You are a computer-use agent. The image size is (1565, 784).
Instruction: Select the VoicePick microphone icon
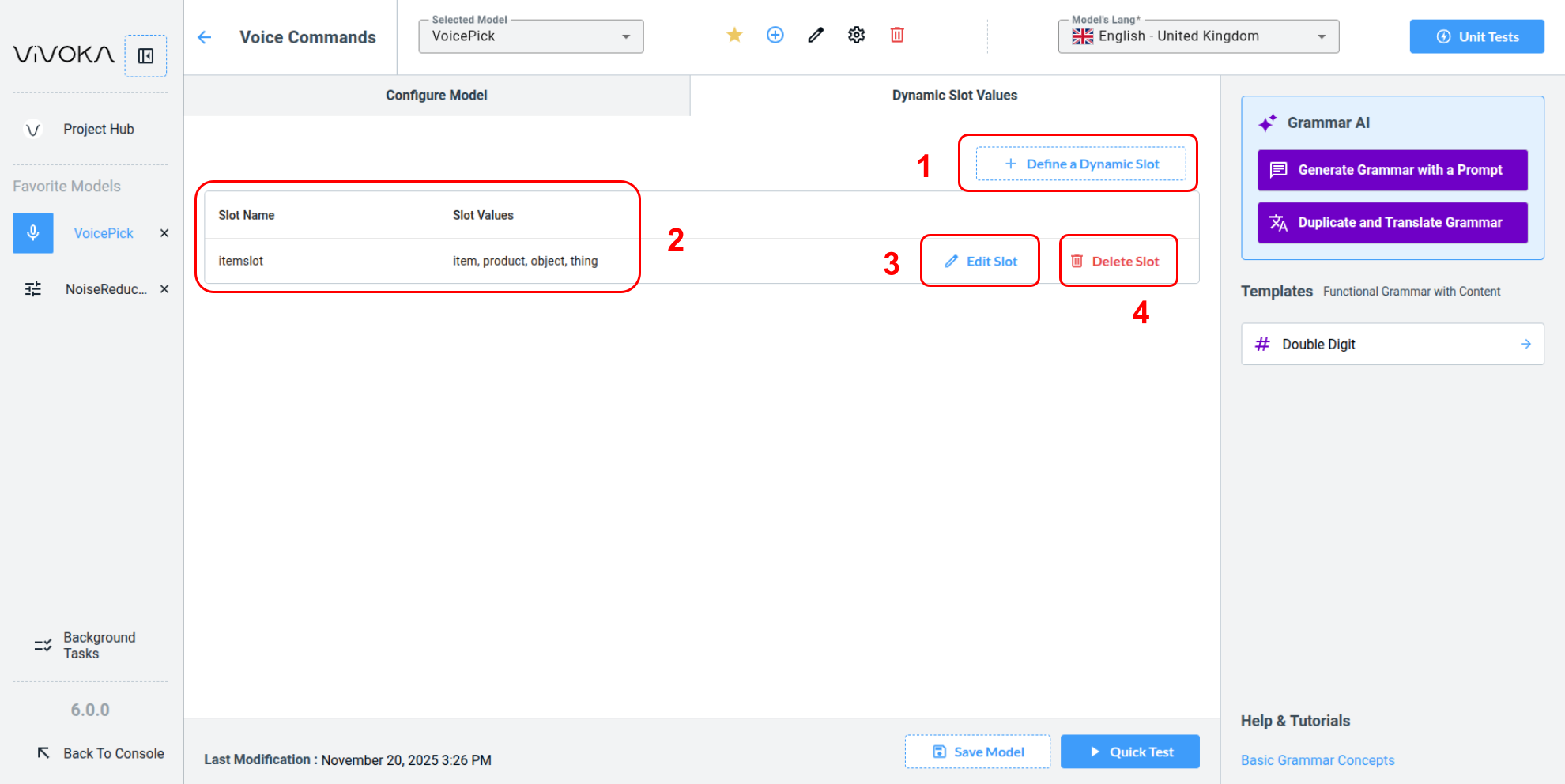pos(33,233)
